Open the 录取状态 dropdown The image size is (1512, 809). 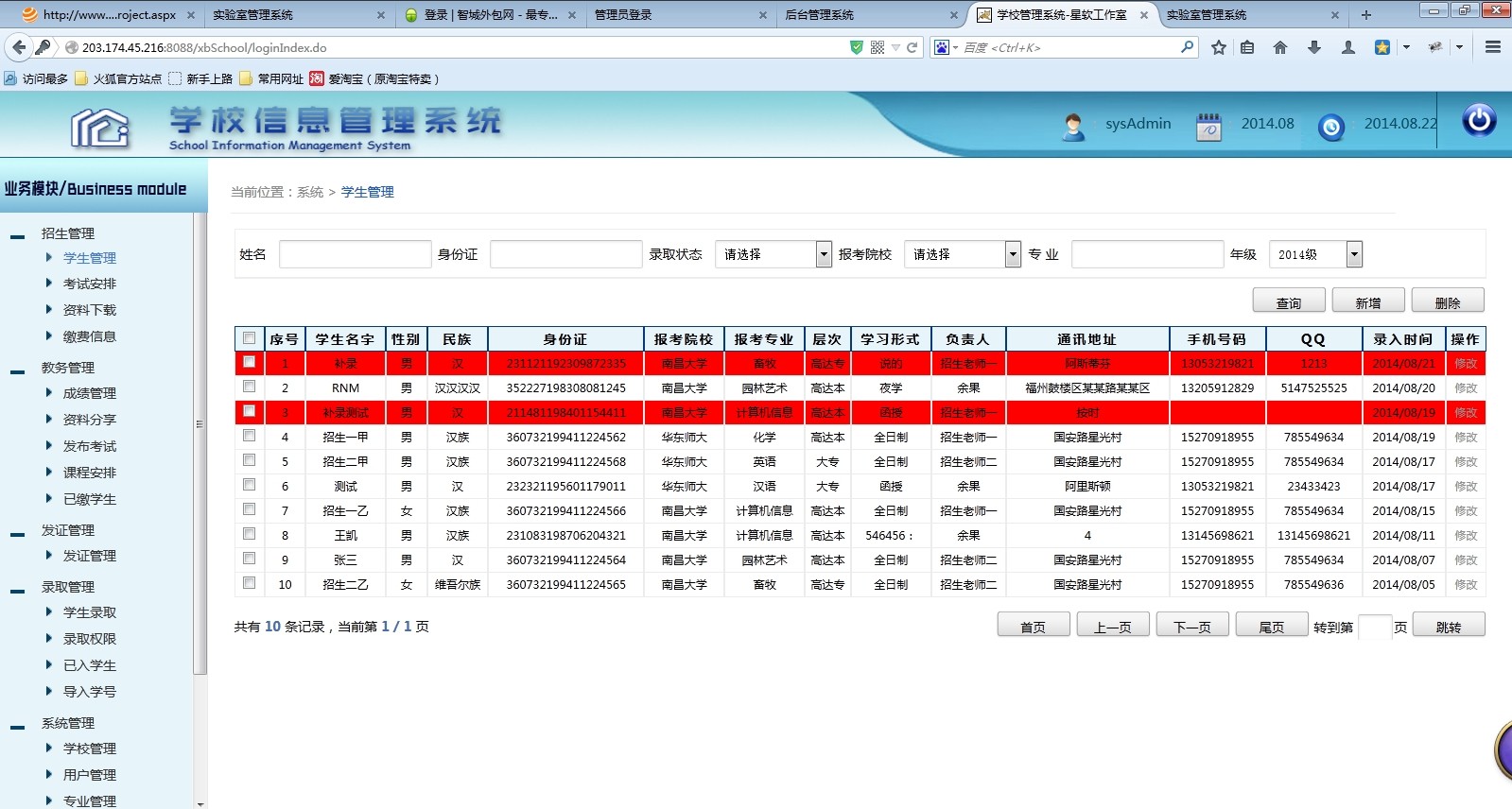click(773, 254)
